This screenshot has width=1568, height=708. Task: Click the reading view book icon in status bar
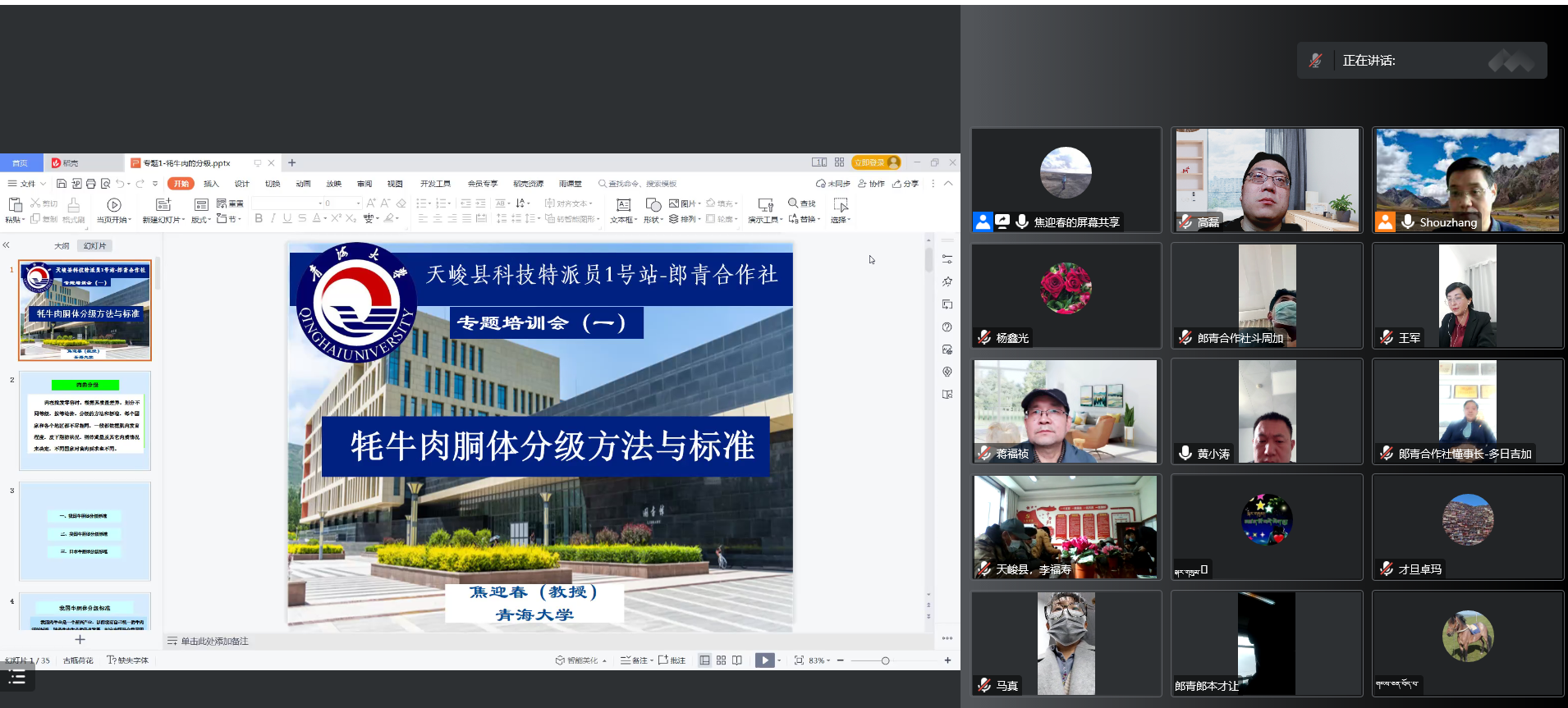[x=737, y=660]
